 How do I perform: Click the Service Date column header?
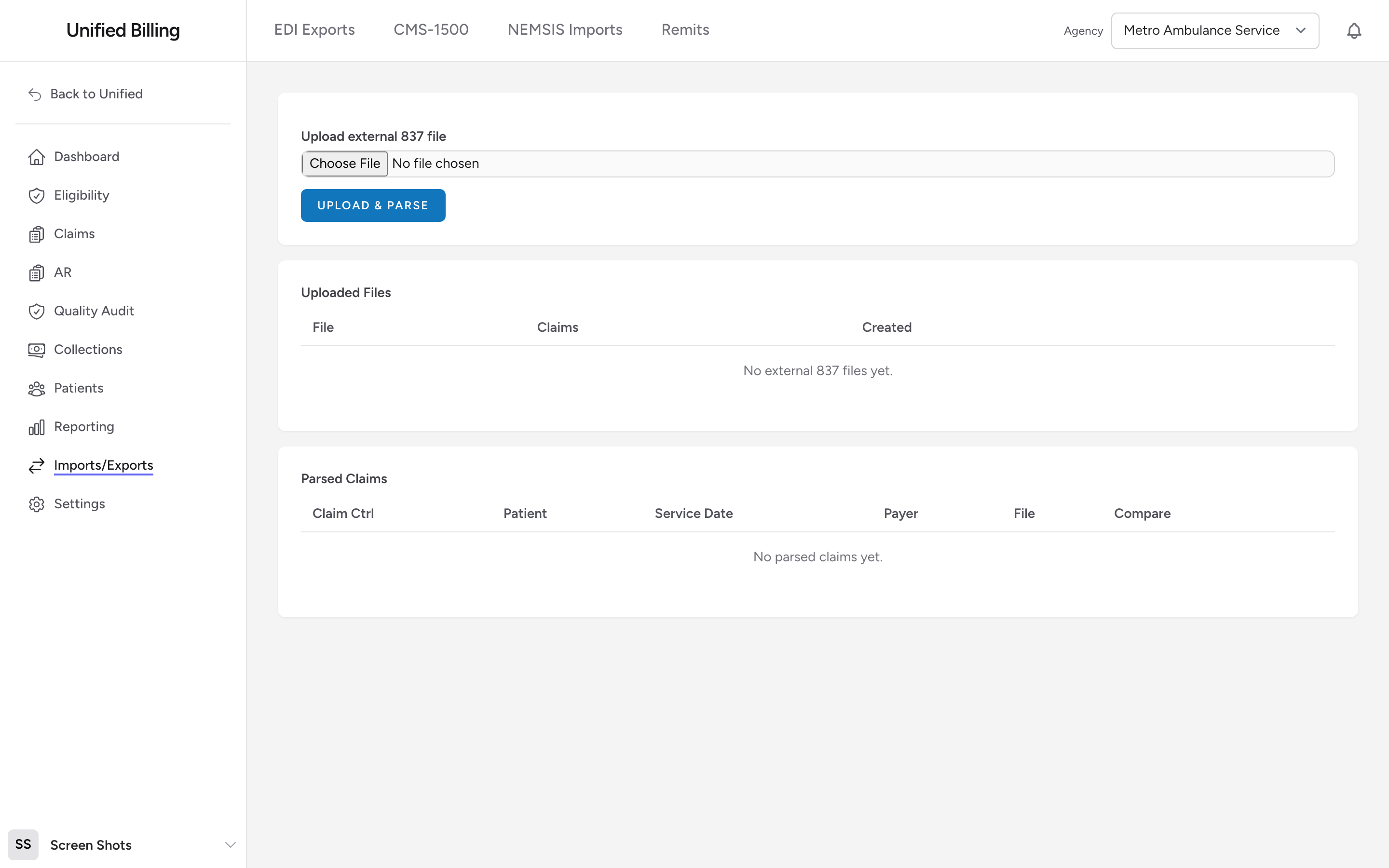point(694,513)
